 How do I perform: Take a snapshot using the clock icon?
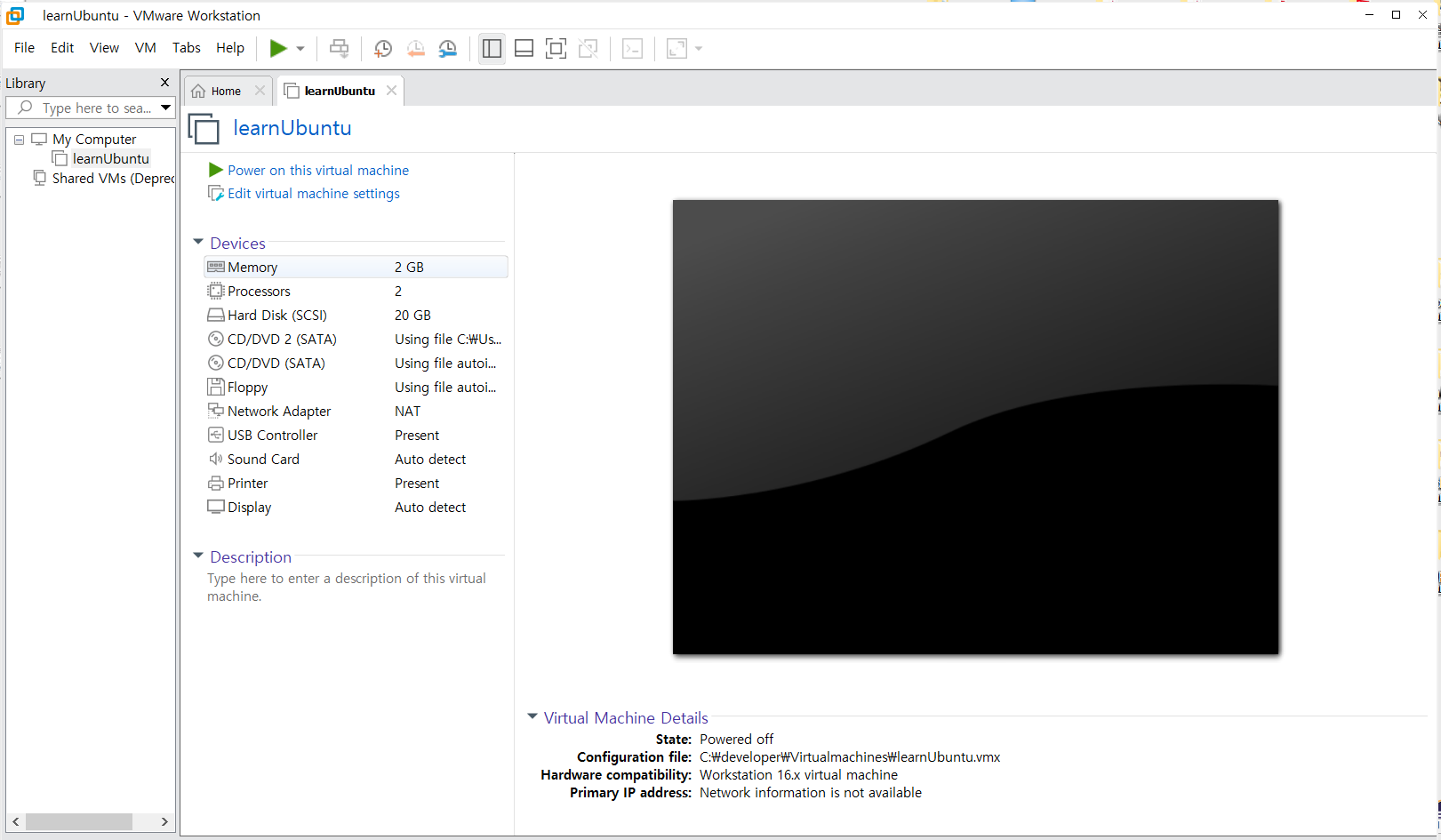pyautogui.click(x=383, y=49)
